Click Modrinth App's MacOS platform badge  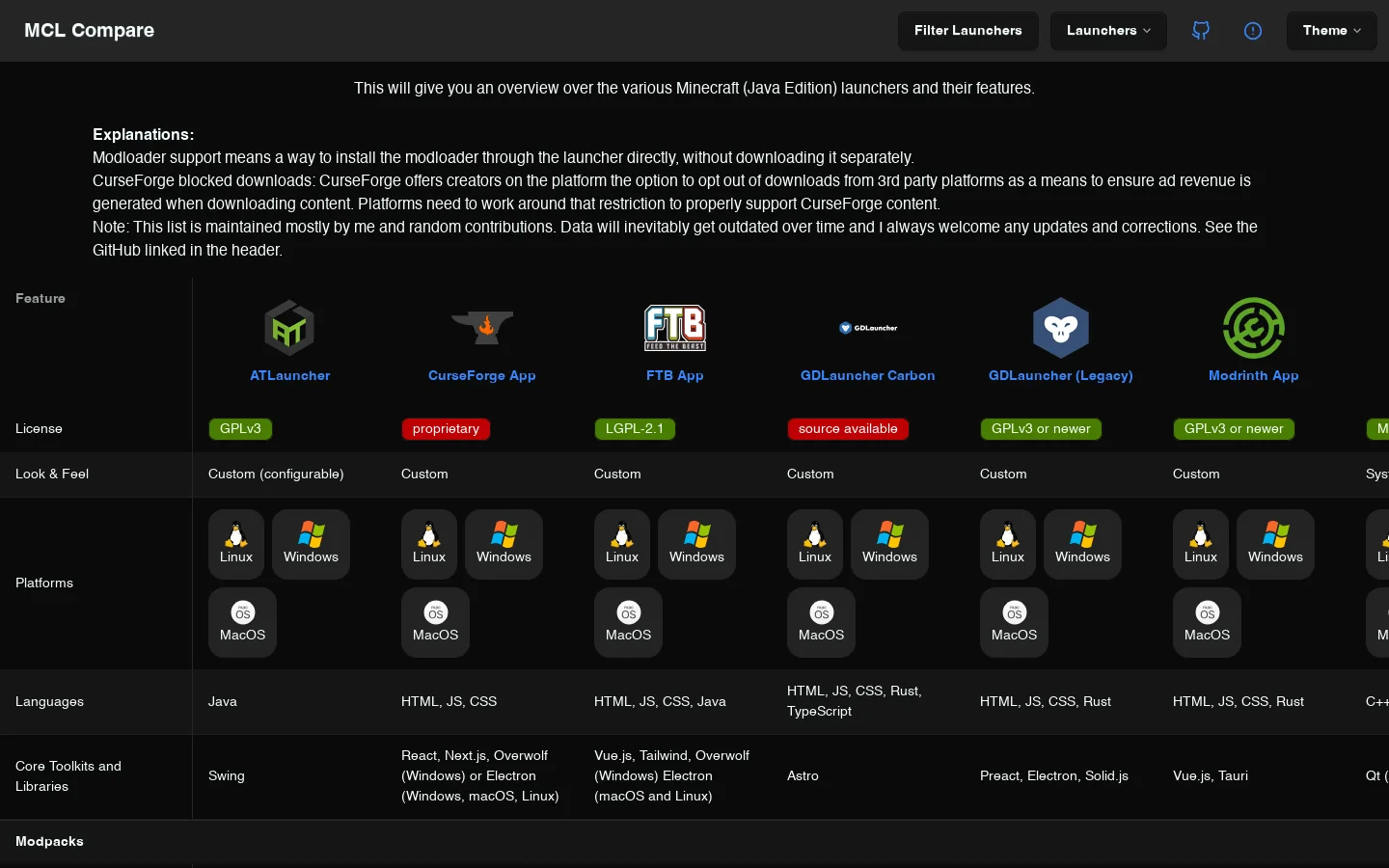pos(1207,622)
